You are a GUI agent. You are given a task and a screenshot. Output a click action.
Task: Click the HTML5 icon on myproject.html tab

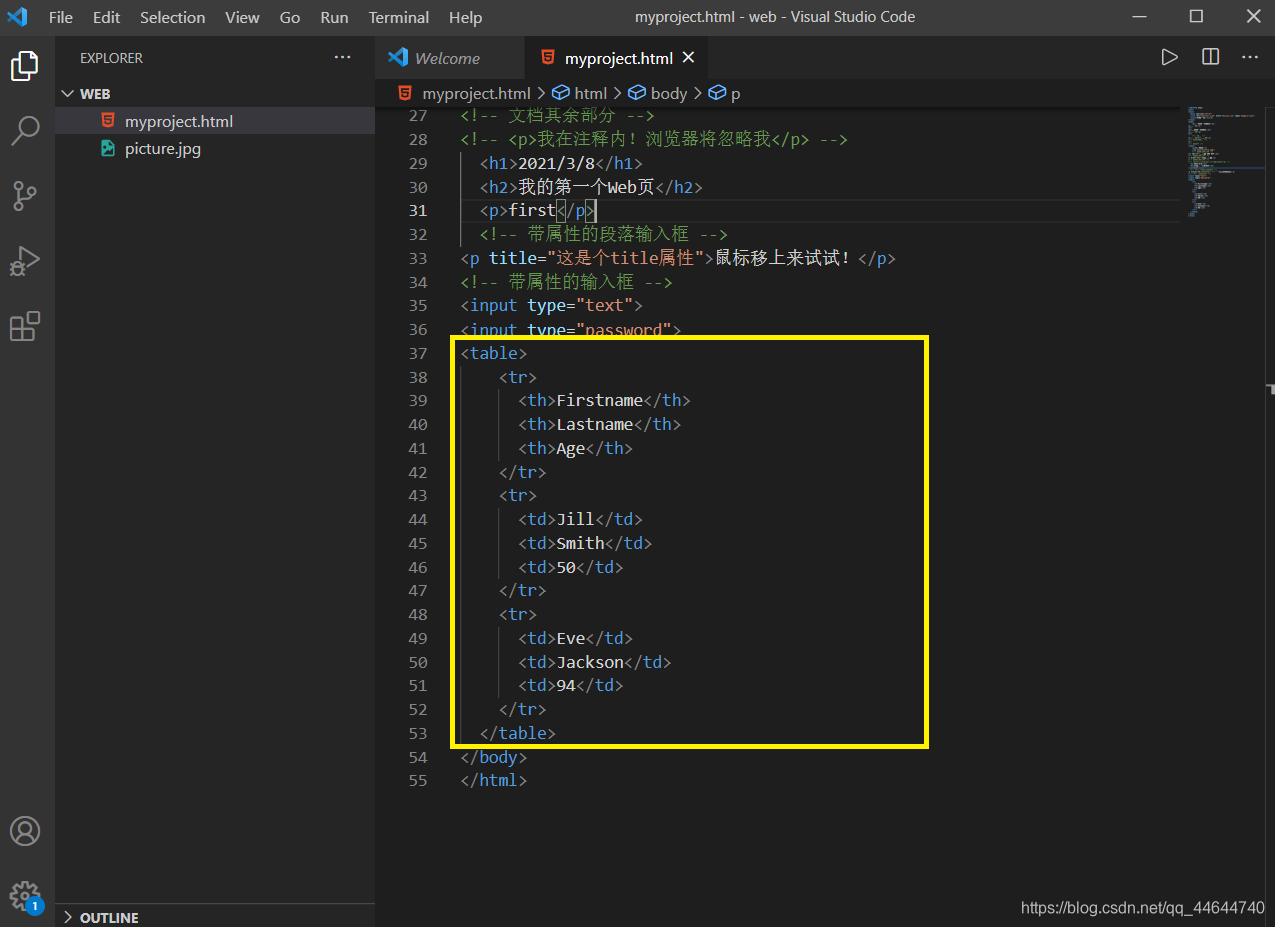(547, 58)
